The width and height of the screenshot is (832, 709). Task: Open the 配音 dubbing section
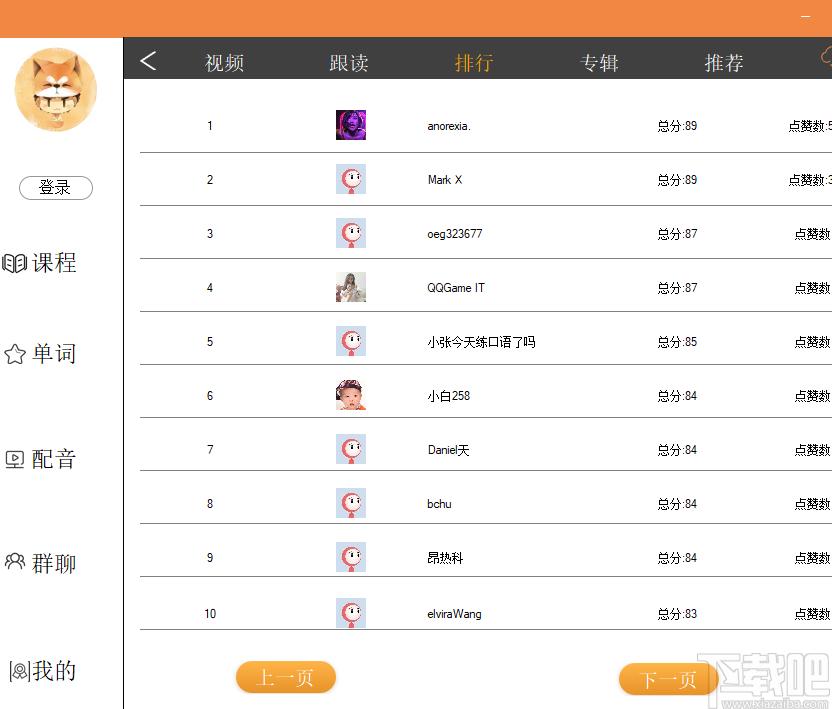41,460
